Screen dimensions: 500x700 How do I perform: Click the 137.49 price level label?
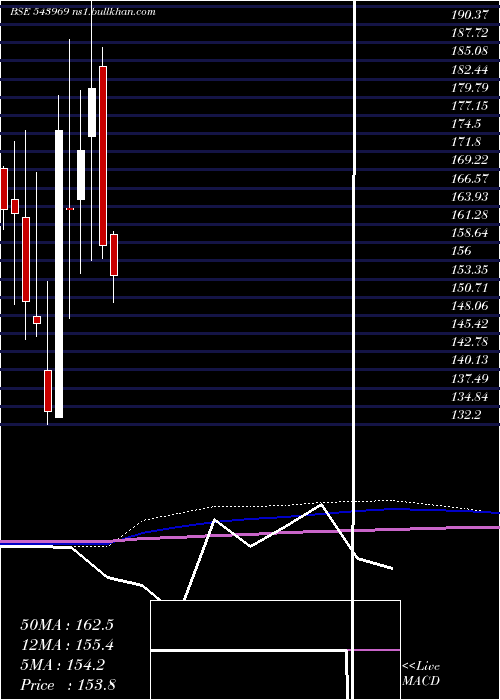(469, 379)
